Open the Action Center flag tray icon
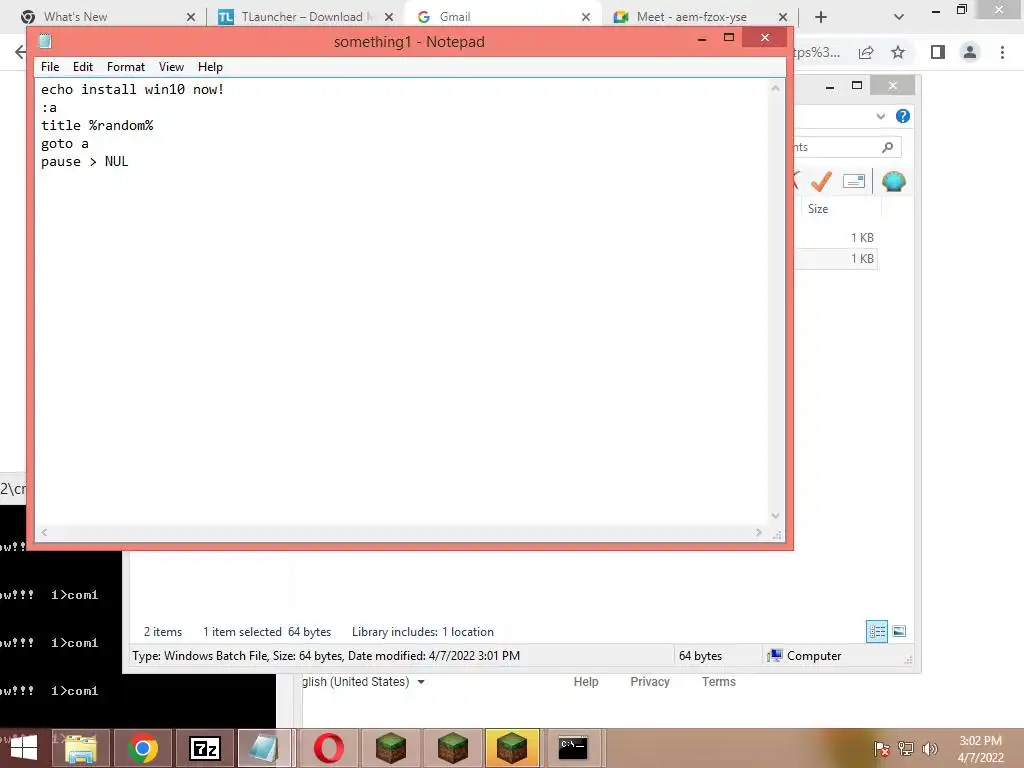Screen dimensions: 1024x768 click(881, 748)
